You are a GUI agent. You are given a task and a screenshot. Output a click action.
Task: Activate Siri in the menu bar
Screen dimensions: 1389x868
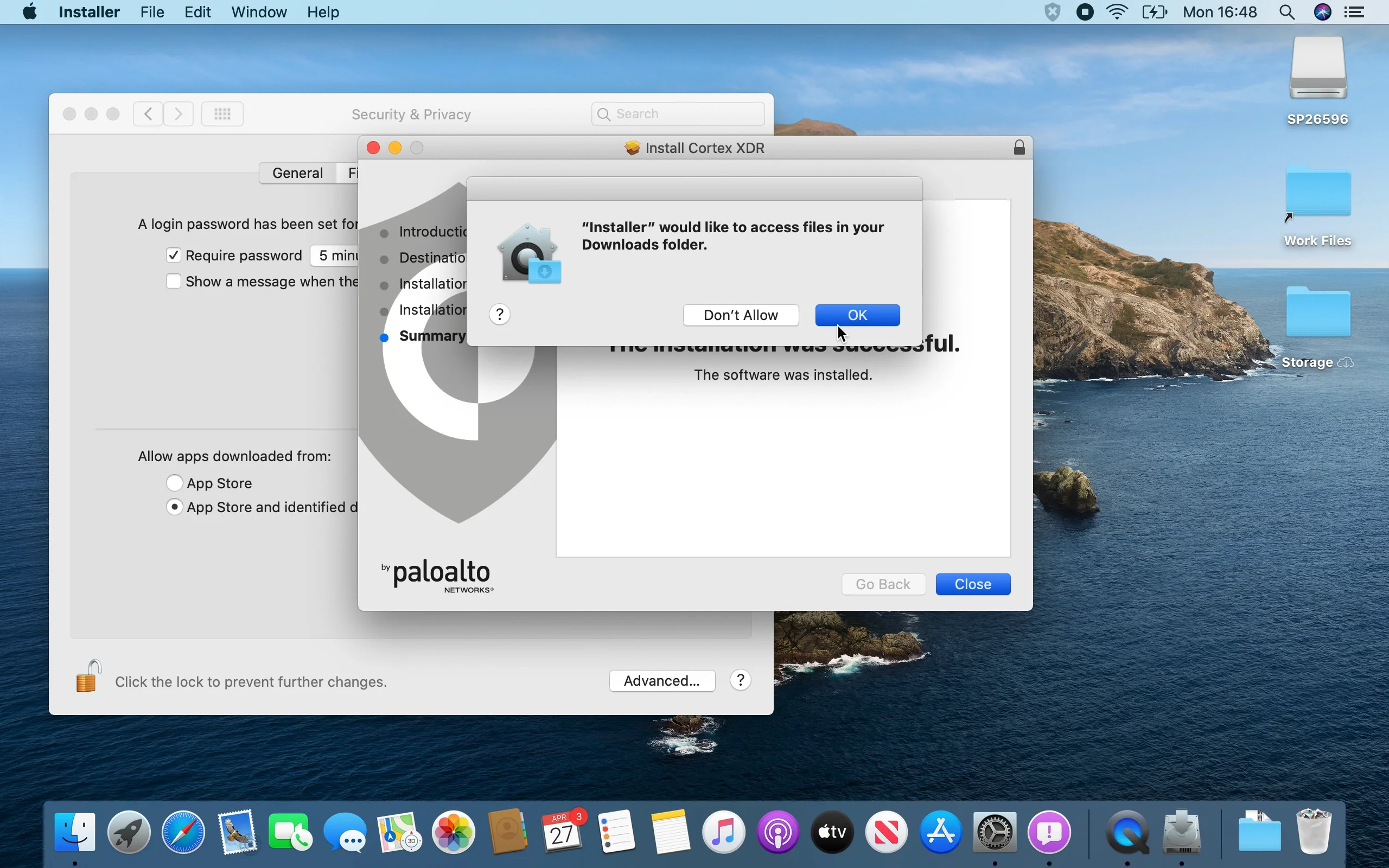coord(1322,11)
